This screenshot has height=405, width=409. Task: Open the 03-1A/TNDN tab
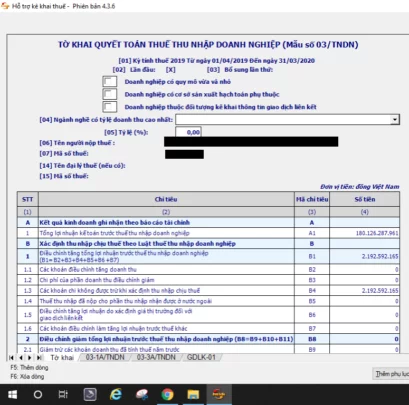point(105,357)
